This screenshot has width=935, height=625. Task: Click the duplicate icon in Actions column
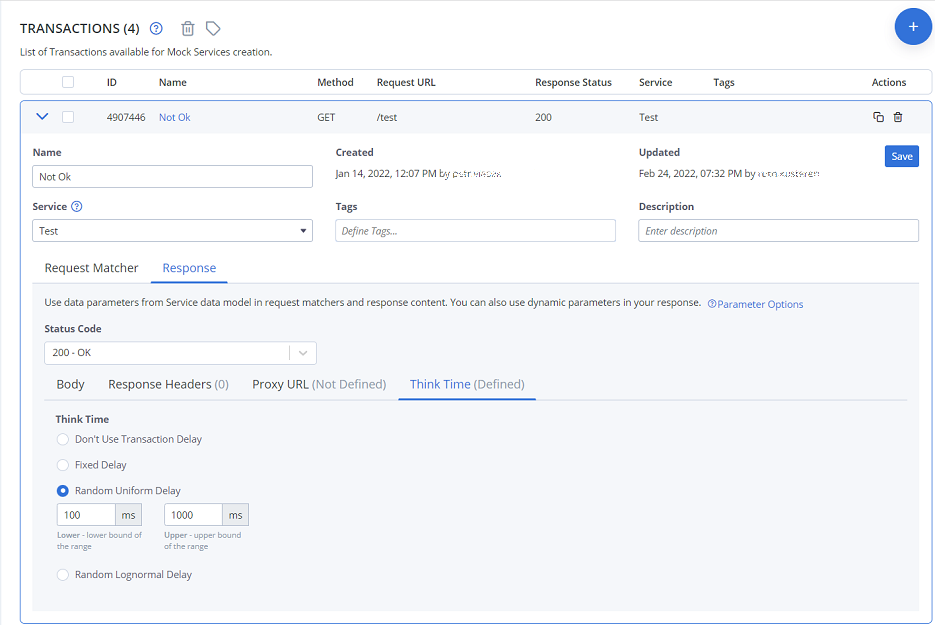coord(878,117)
